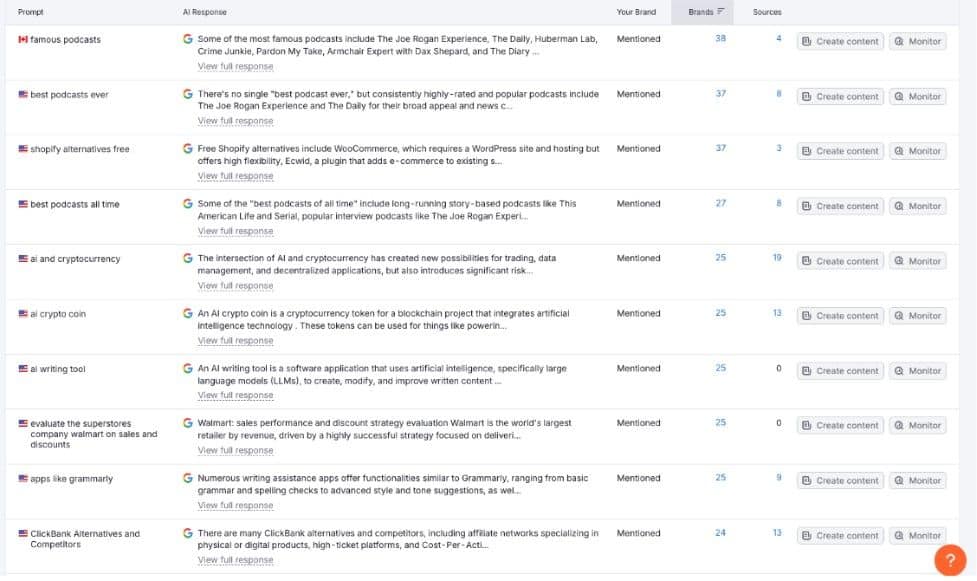Screen dimensions: 977x581
Task: Click Monitor for shopify alternatives free row
Action: tap(918, 151)
